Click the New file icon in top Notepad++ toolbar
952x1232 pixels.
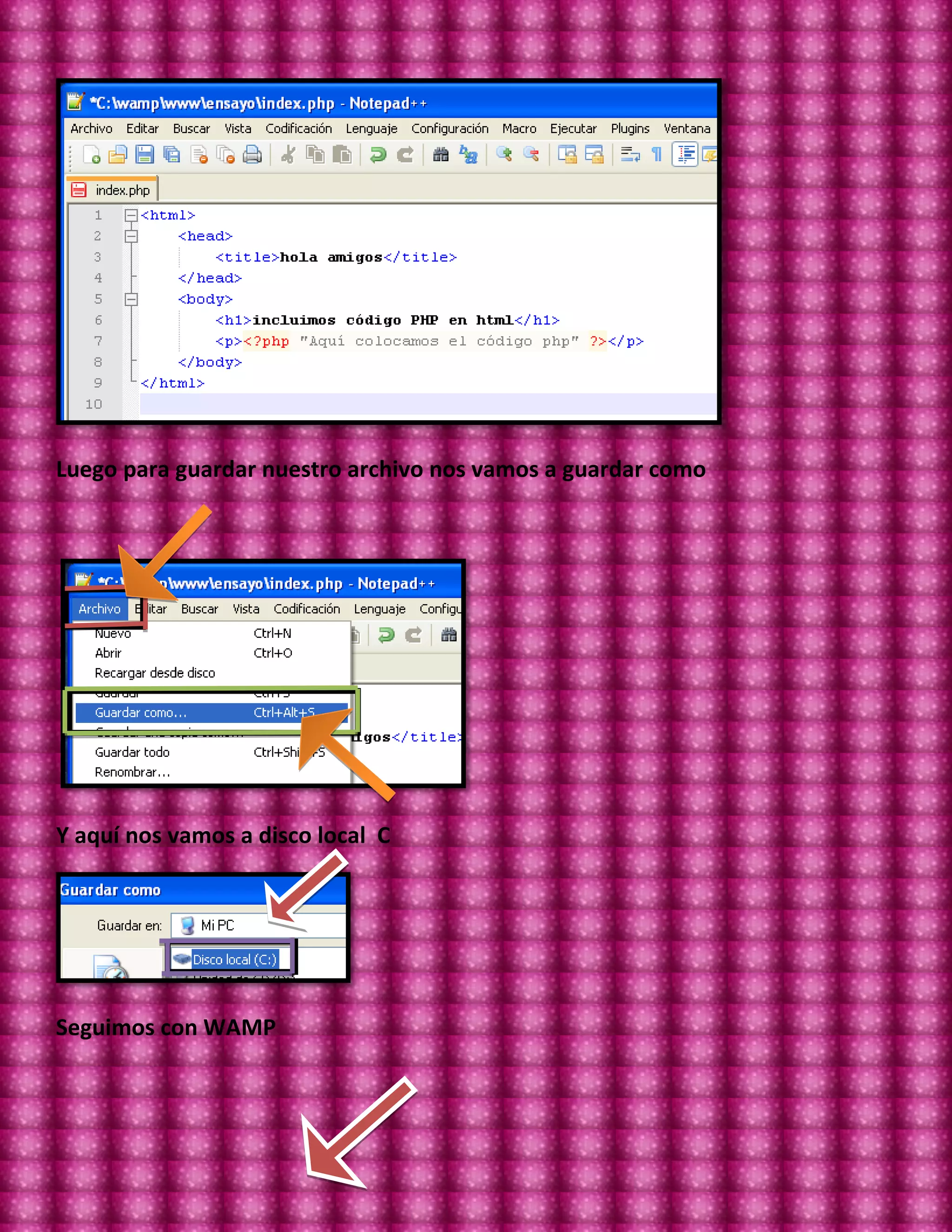click(x=92, y=154)
